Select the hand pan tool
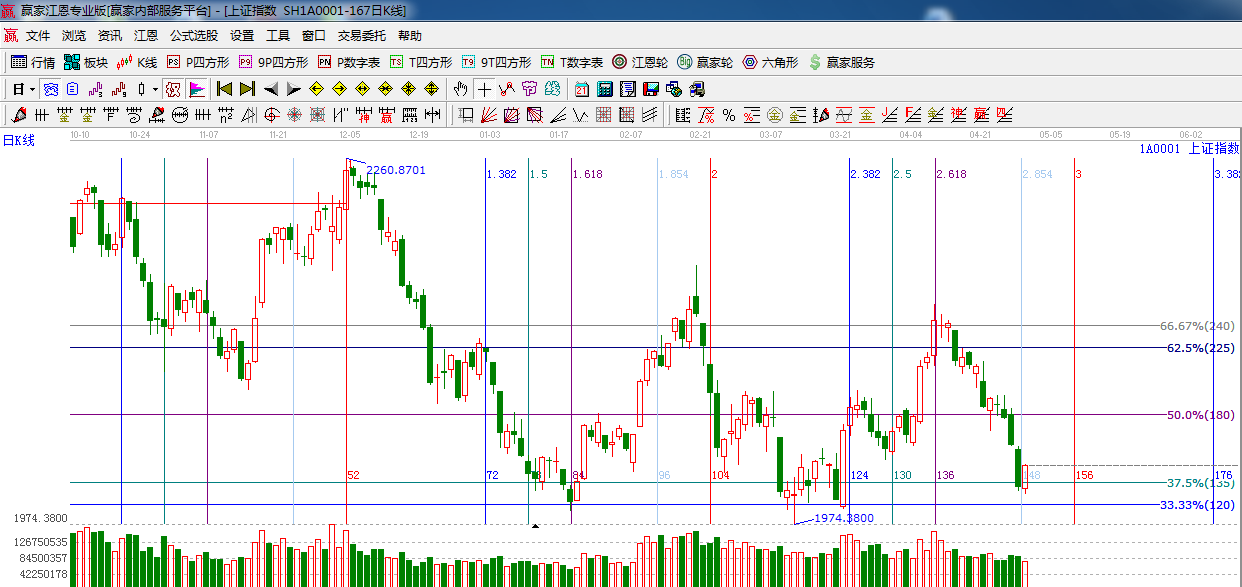 pyautogui.click(x=460, y=89)
